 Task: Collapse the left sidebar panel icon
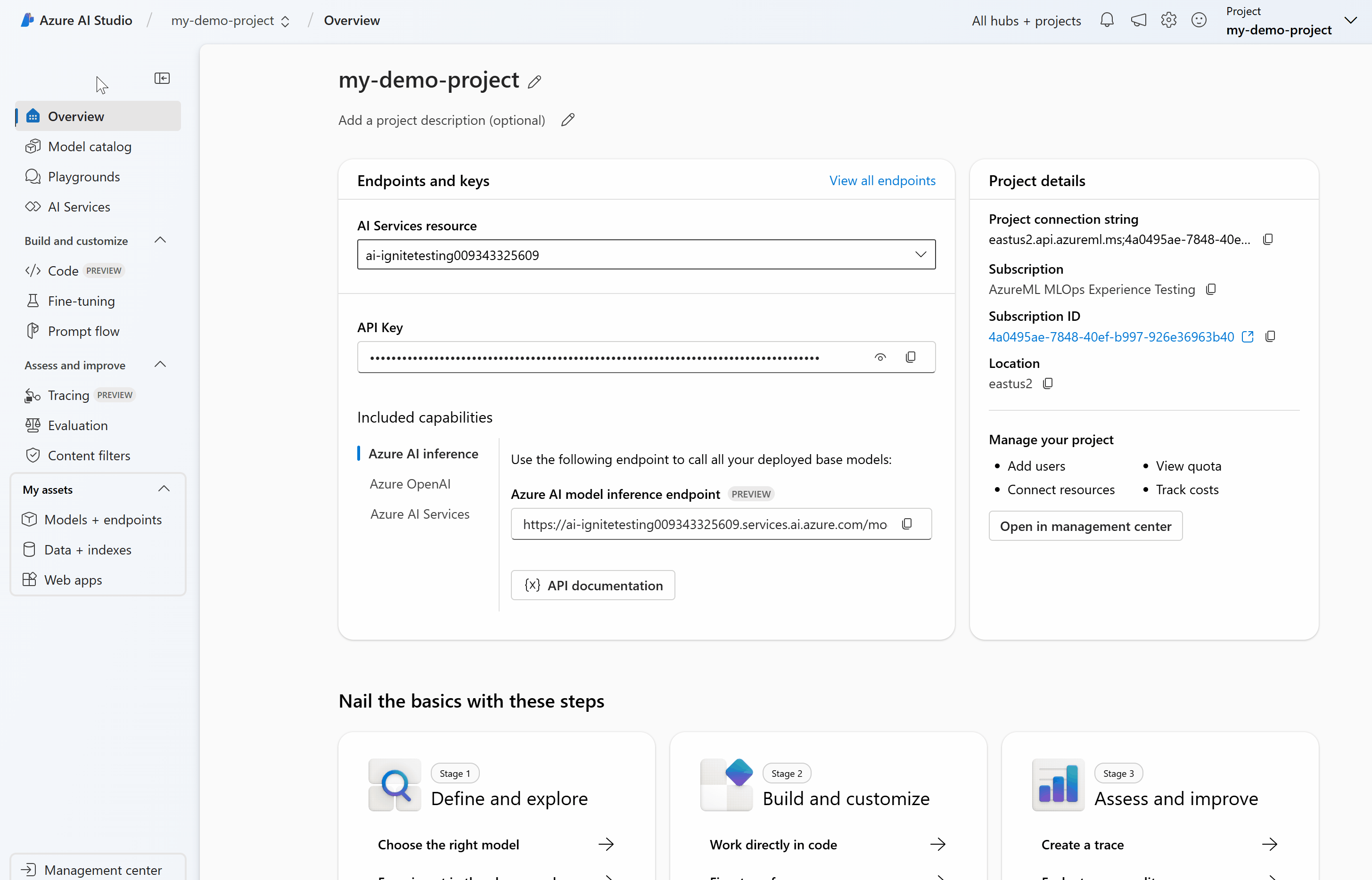[162, 78]
